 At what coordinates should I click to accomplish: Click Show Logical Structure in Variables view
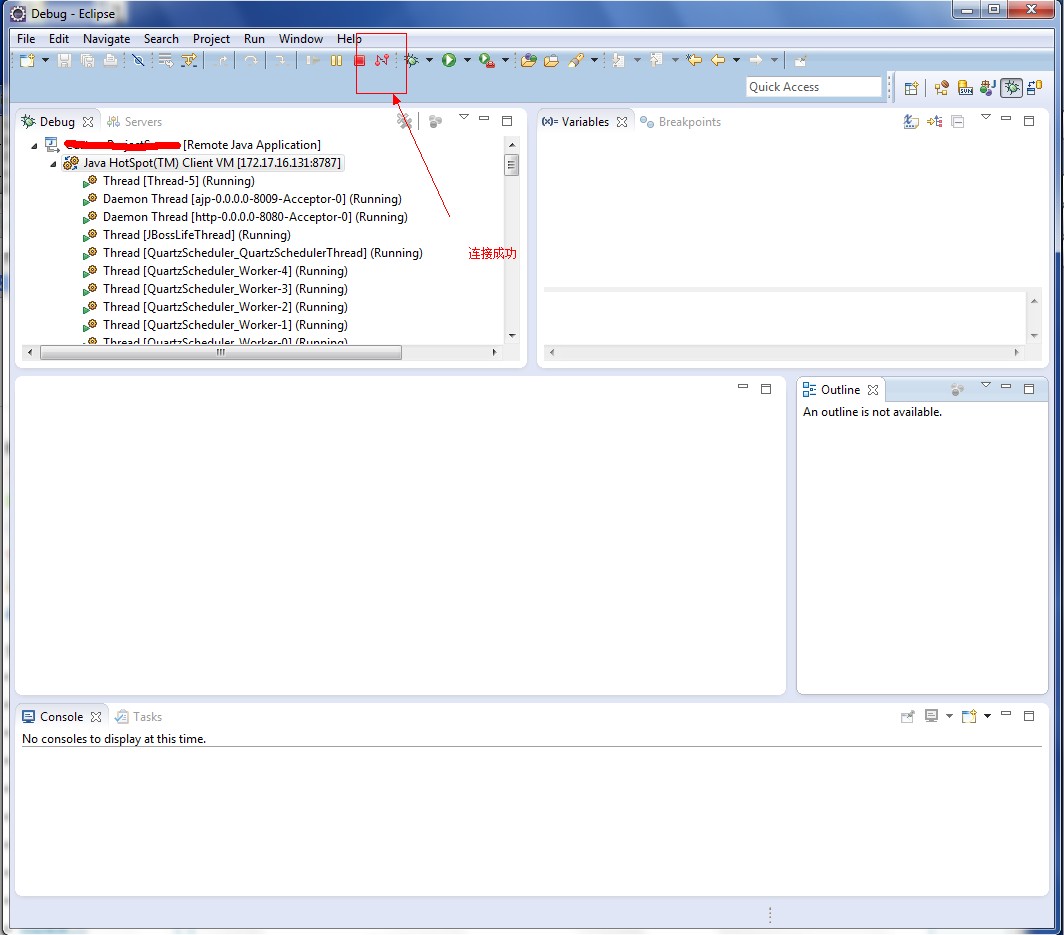(935, 122)
